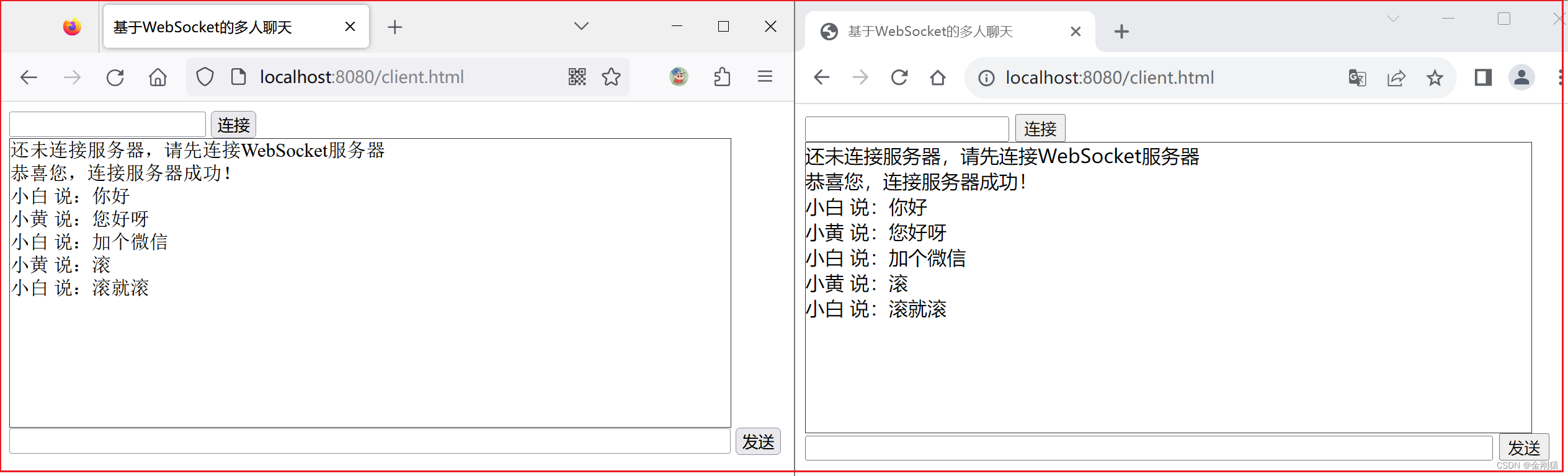Open Firefox tracking protection shield icon
1568x476 pixels.
(x=205, y=77)
